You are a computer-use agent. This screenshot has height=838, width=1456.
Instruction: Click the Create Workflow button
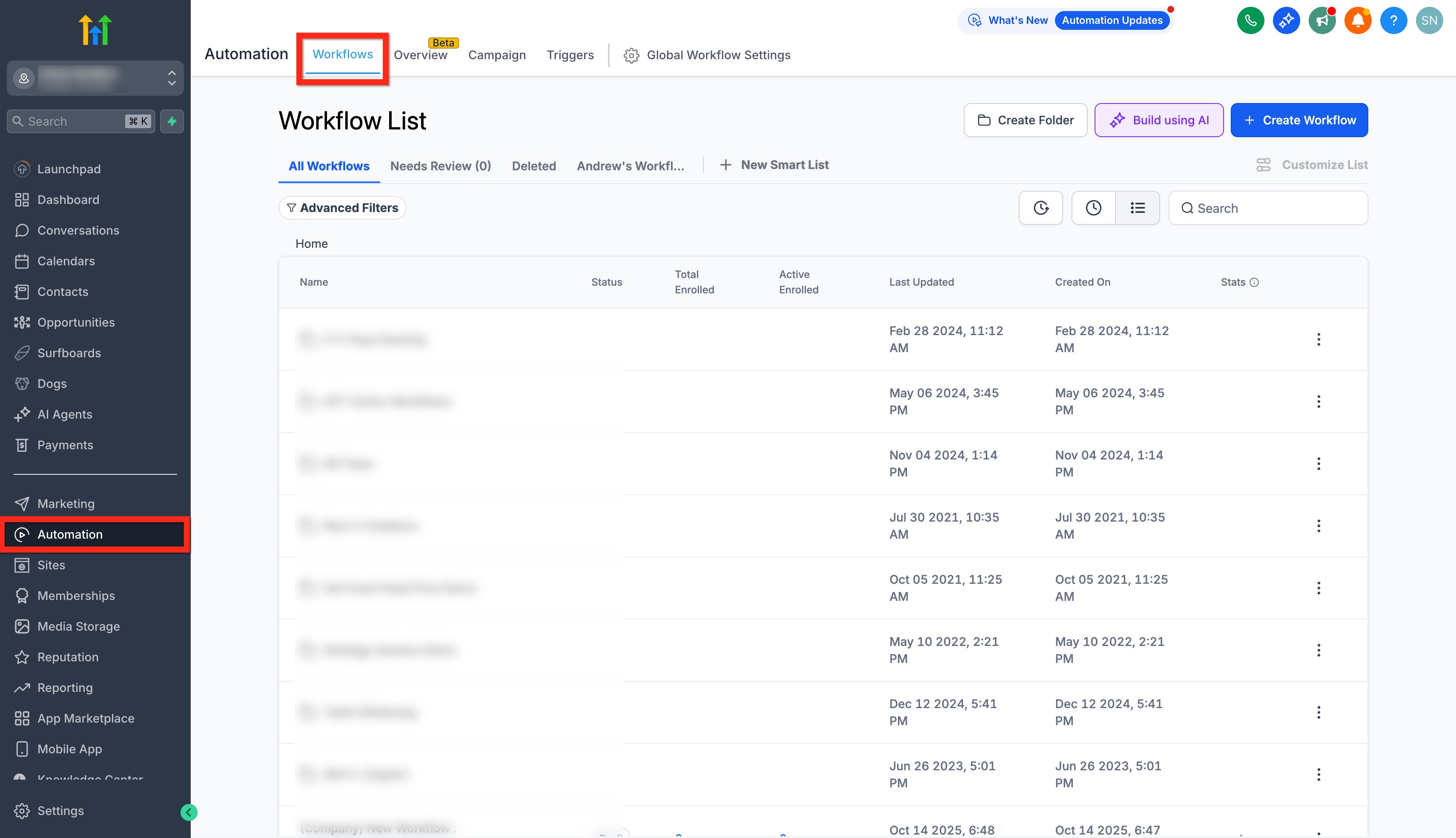[1298, 120]
